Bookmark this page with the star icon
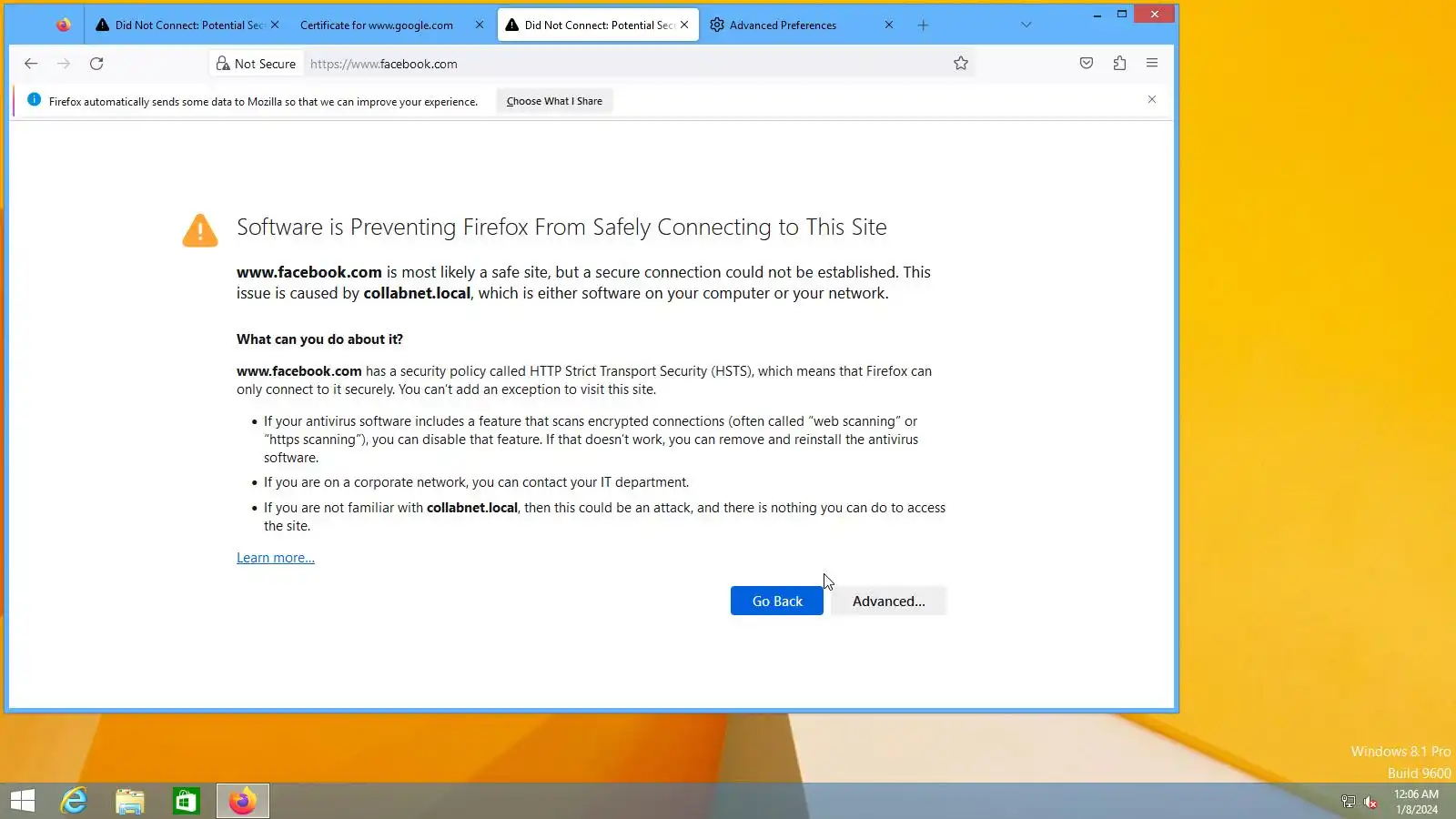The image size is (1456, 819). [961, 64]
